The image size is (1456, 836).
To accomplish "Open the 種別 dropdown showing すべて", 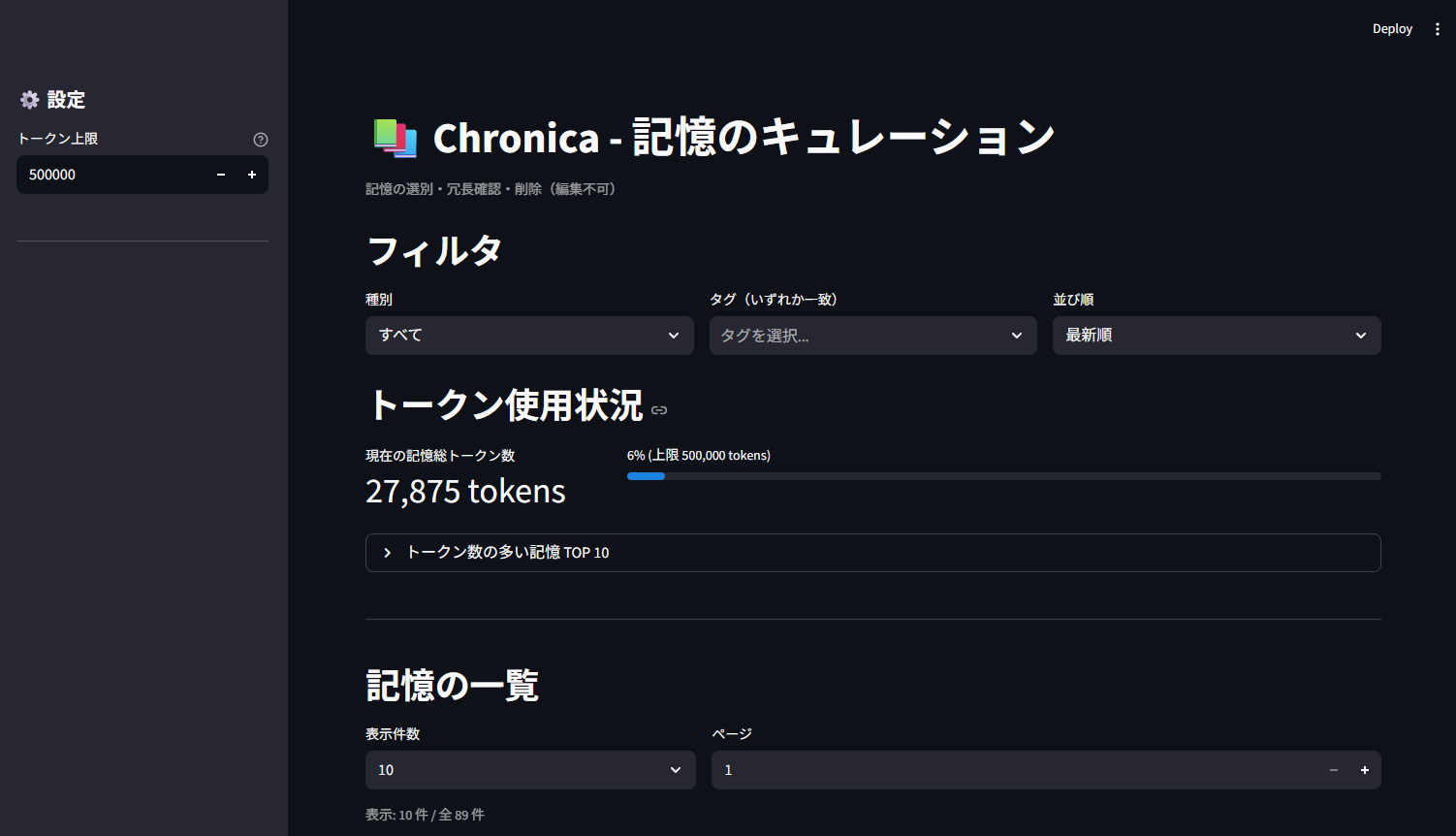I will click(x=529, y=335).
